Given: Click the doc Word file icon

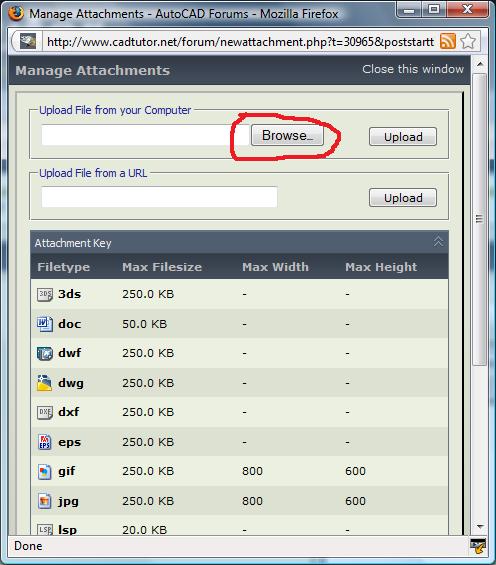Looking at the screenshot, I should click(45, 324).
